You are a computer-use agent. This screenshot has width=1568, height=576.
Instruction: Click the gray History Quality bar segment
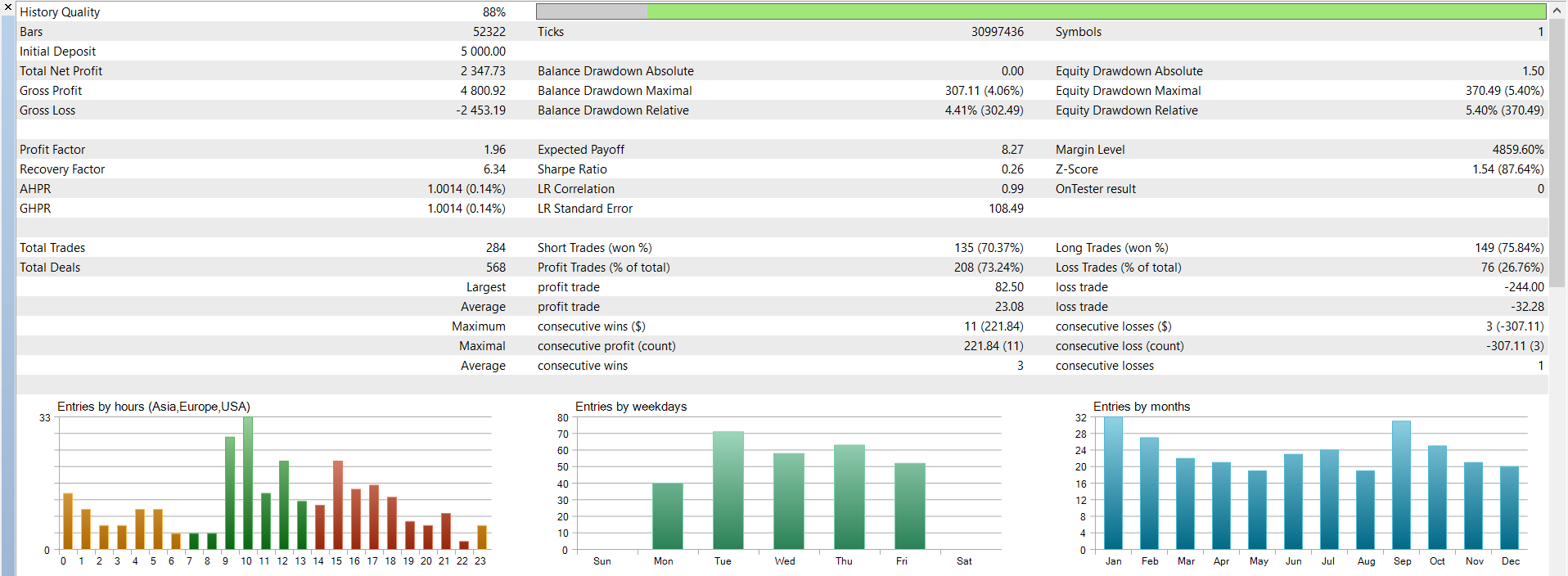pyautogui.click(x=592, y=11)
